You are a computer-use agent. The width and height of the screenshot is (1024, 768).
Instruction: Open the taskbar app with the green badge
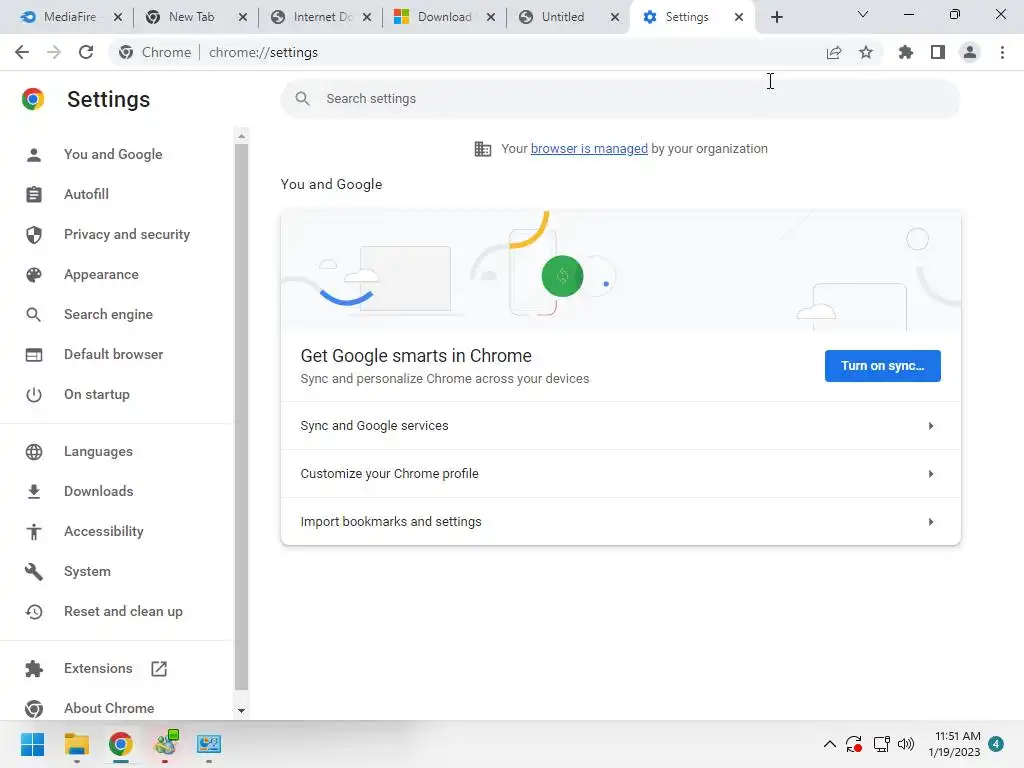165,744
